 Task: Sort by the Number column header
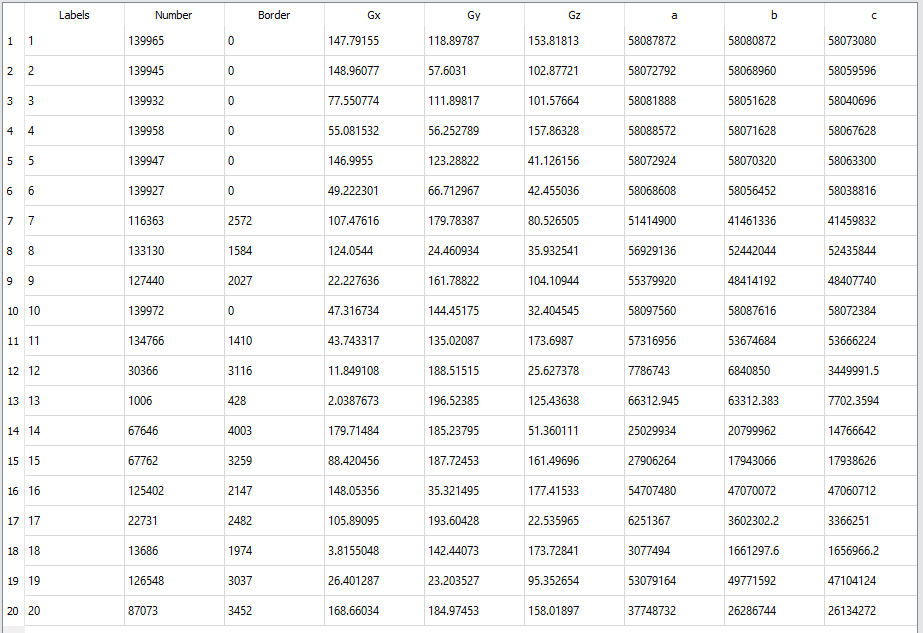click(174, 16)
